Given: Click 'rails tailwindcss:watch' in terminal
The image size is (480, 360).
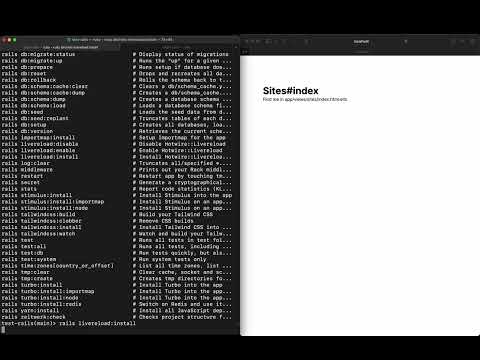Looking at the screenshot, I should click(38, 234).
